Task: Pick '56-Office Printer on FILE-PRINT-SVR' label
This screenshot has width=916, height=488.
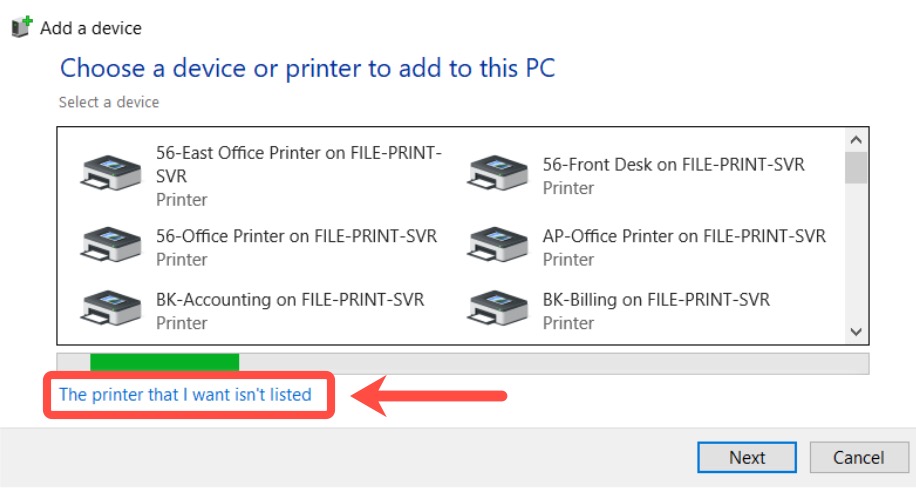Action: (296, 236)
